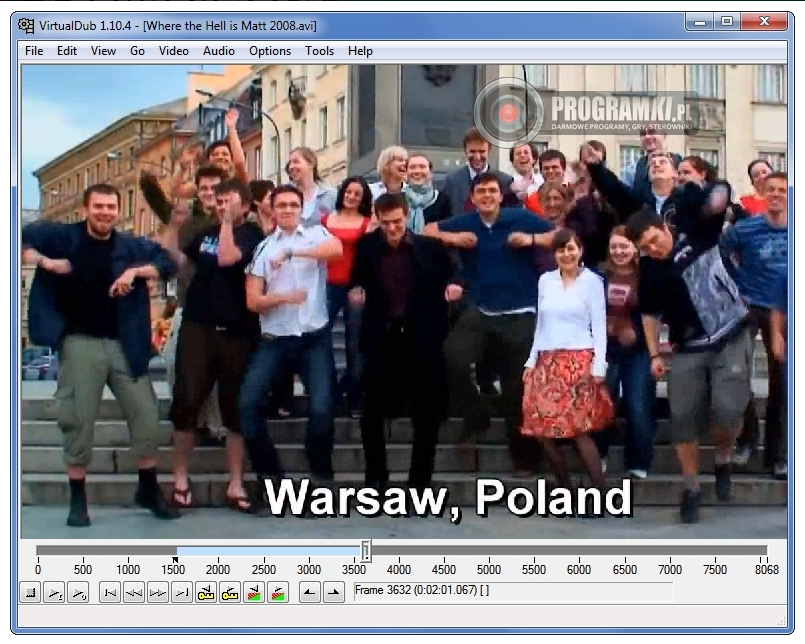Go to the next scene change
The height and width of the screenshot is (644, 805).
tap(278, 593)
